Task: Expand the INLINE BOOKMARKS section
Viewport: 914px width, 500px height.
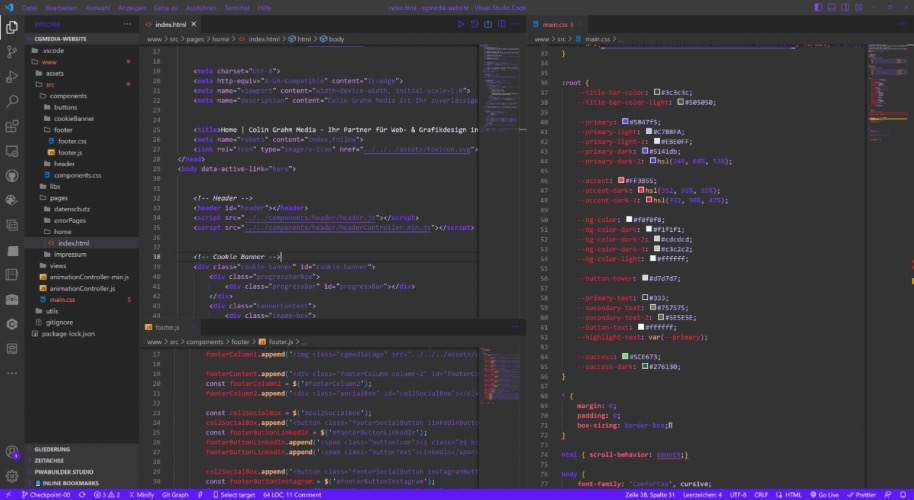Action: [x=82, y=483]
